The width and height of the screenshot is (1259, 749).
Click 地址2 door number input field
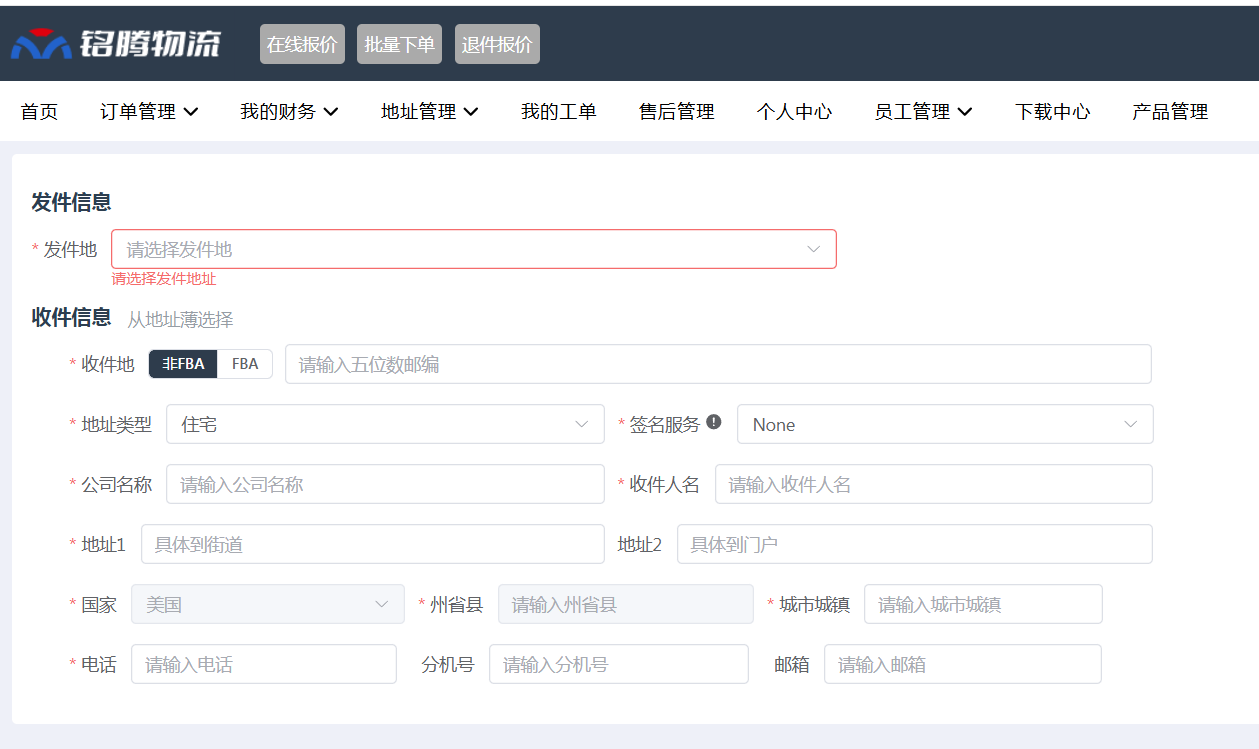tap(915, 544)
